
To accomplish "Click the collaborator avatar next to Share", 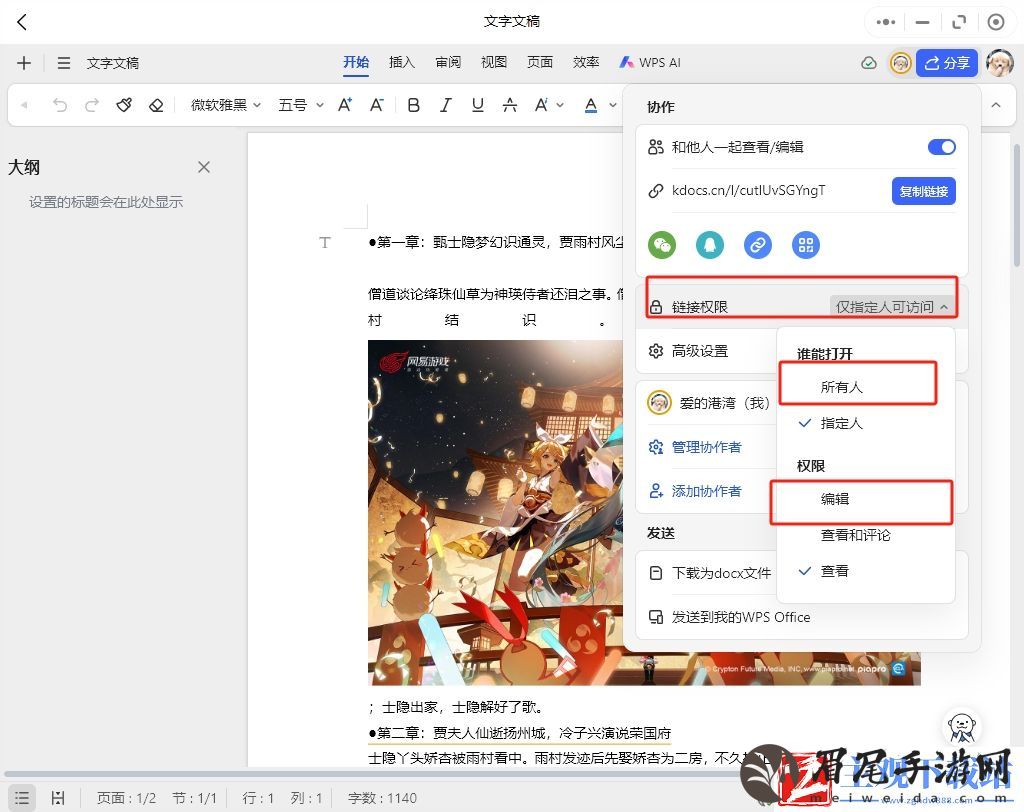I will (x=901, y=63).
